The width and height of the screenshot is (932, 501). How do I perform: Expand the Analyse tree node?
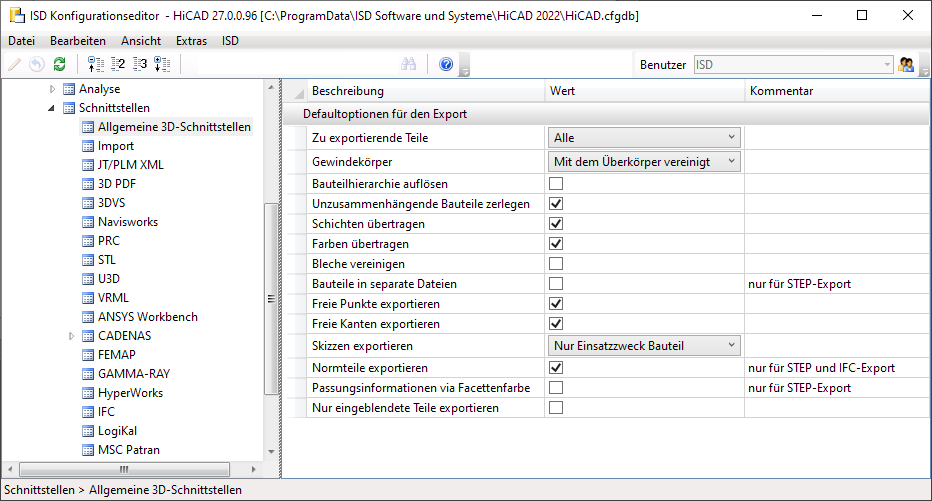point(52,89)
